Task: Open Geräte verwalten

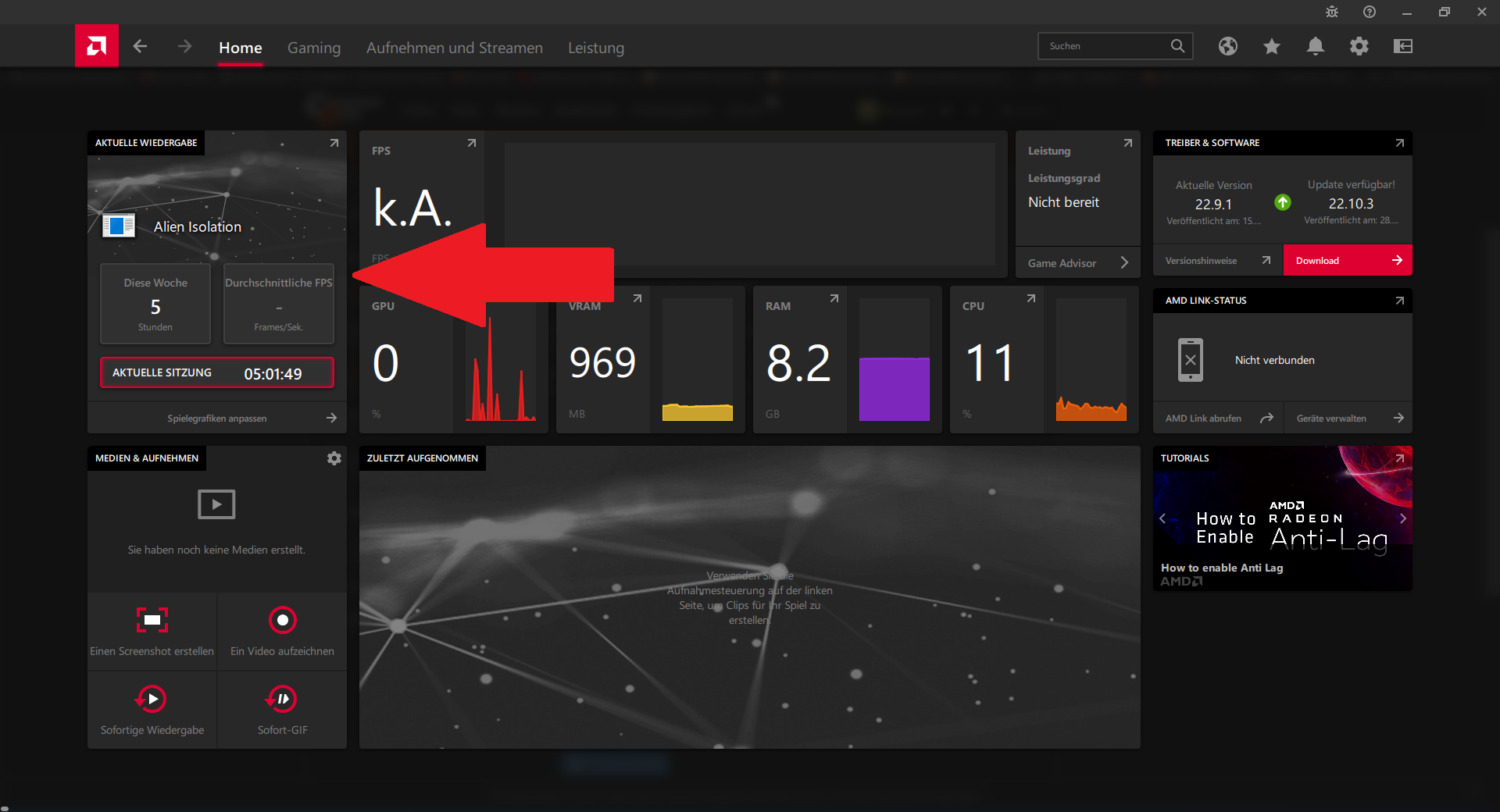Action: coord(1349,418)
